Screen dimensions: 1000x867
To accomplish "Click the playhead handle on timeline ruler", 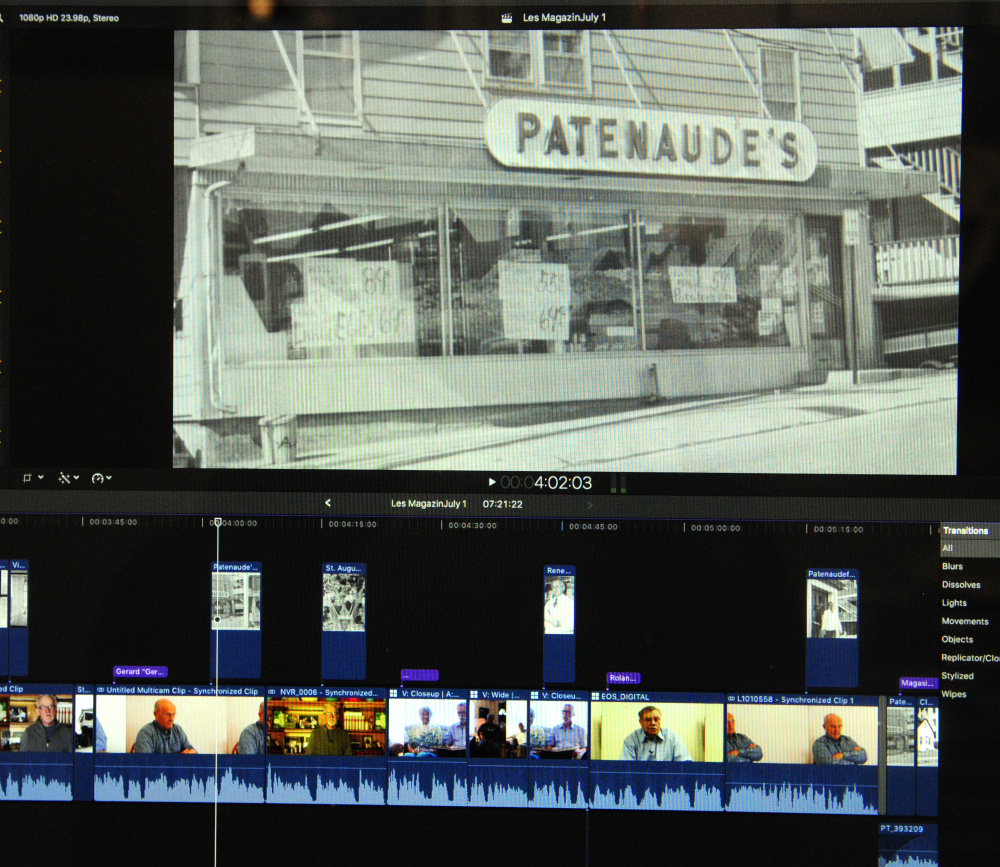I will (217, 522).
